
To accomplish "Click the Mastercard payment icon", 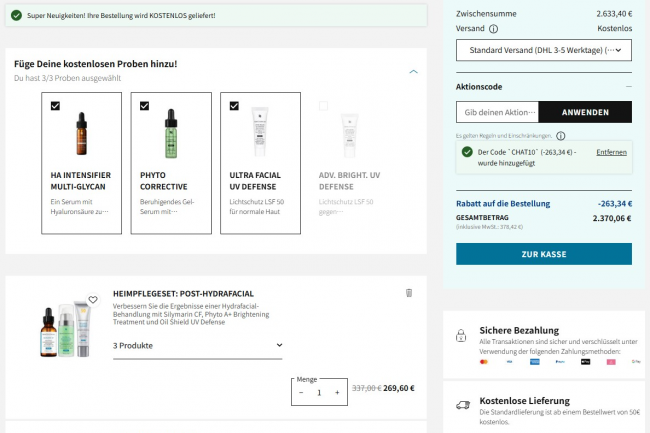I will (484, 361).
